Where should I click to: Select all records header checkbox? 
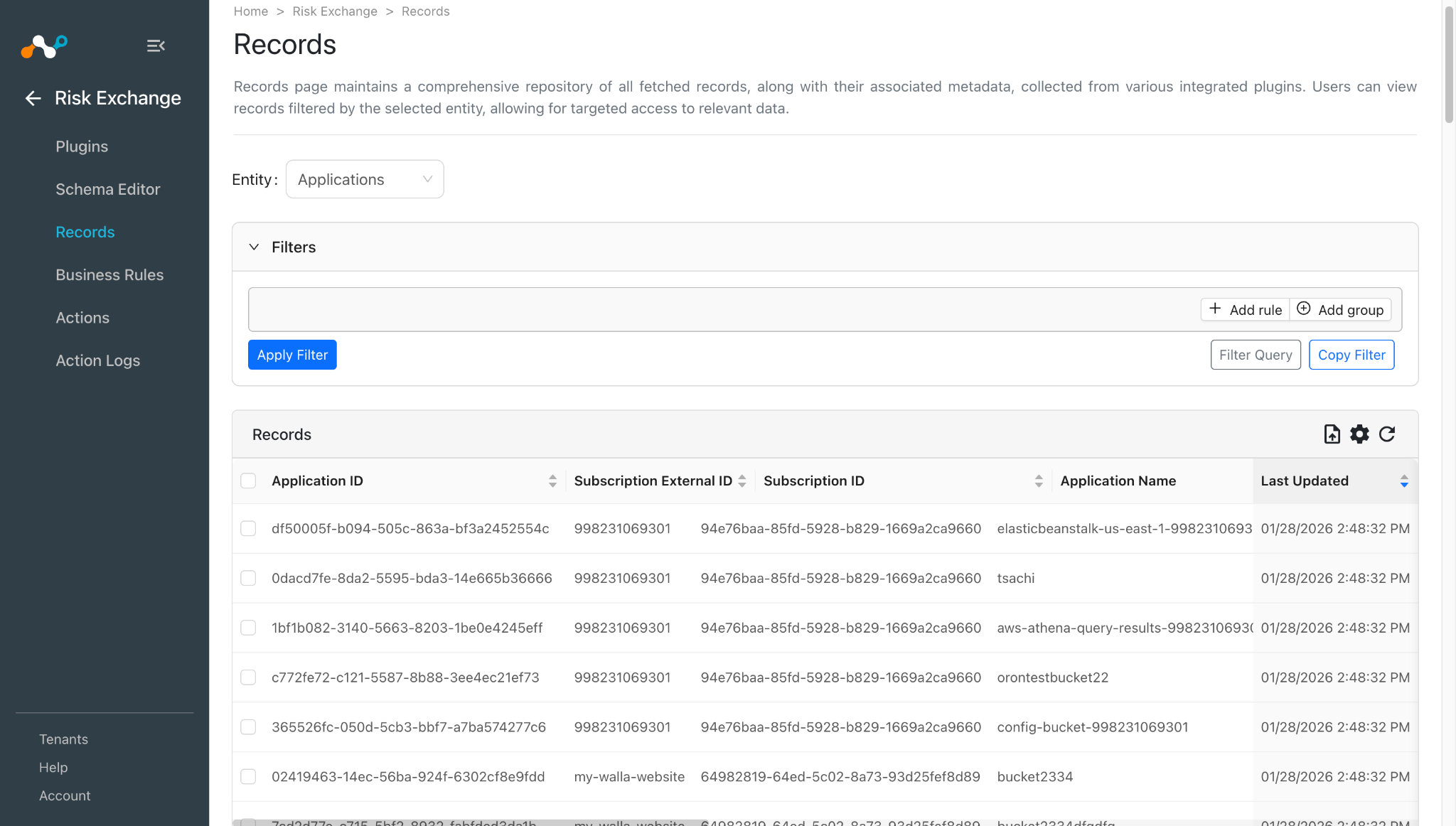[248, 481]
